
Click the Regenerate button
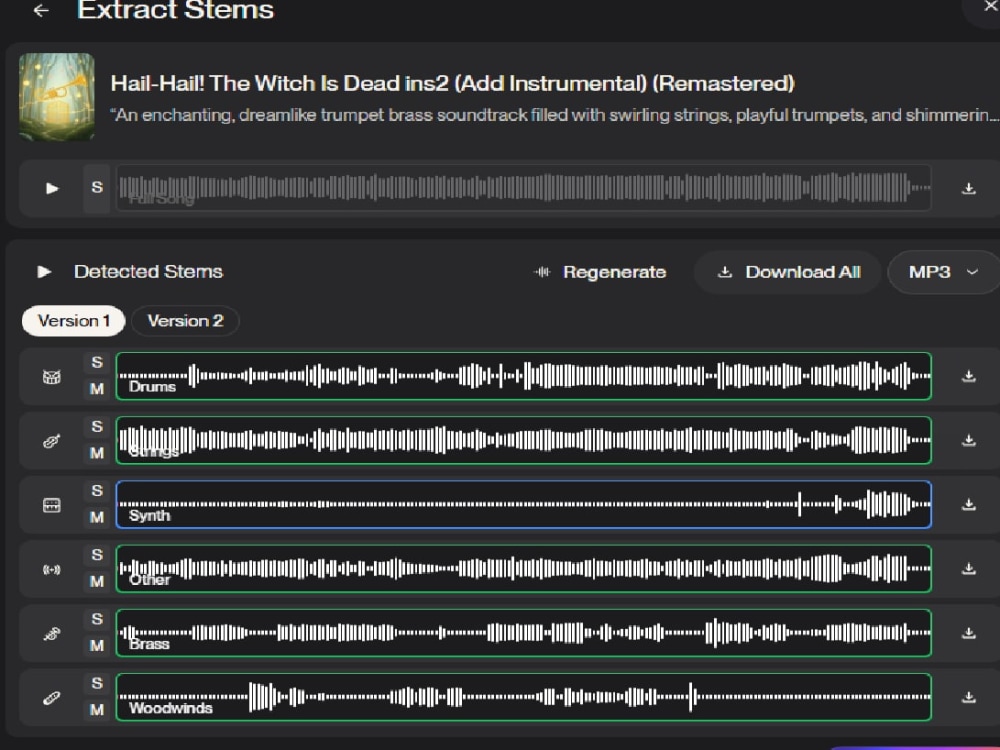[600, 272]
